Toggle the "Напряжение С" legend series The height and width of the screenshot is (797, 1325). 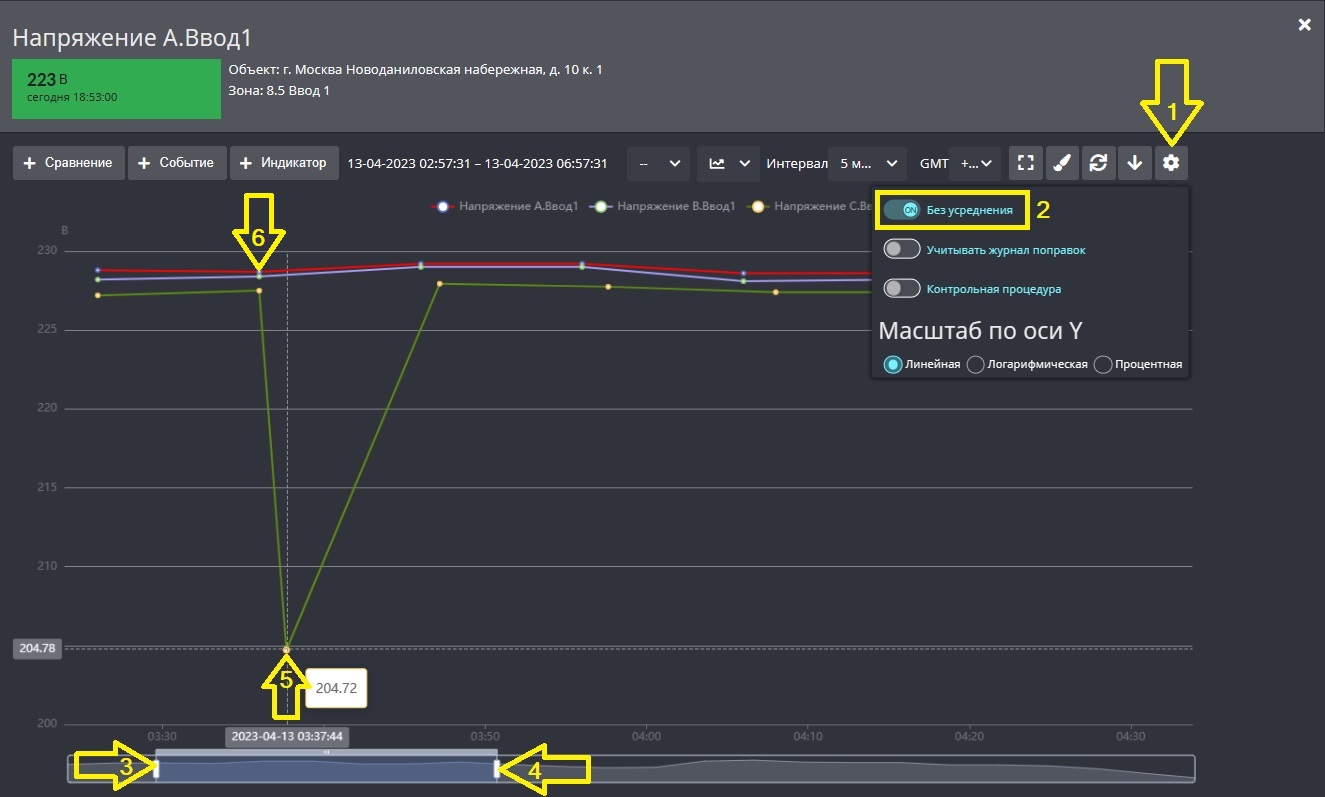pyautogui.click(x=810, y=206)
